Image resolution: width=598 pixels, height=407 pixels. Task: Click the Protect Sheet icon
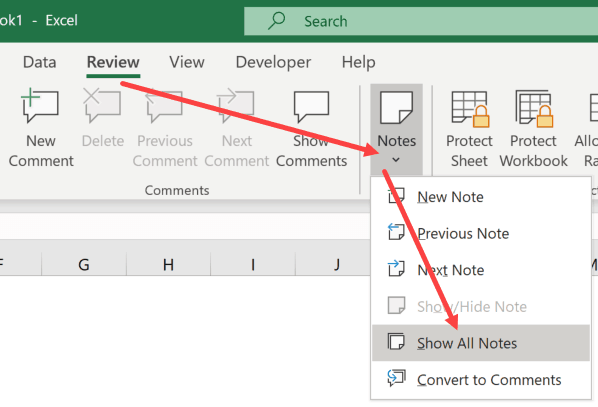coord(470,109)
